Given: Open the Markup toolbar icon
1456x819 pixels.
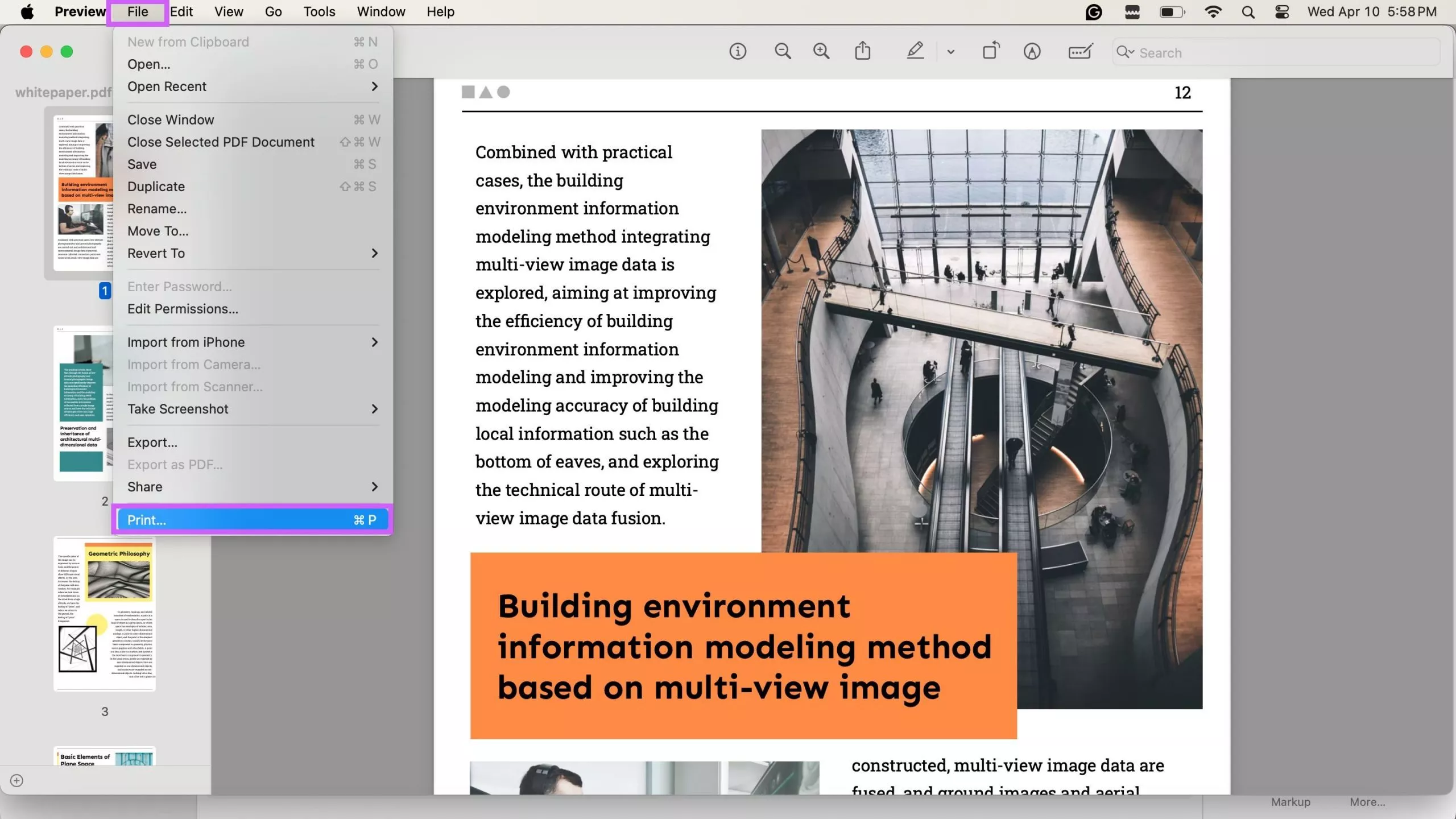Looking at the screenshot, I should pyautogui.click(x=1031, y=51).
